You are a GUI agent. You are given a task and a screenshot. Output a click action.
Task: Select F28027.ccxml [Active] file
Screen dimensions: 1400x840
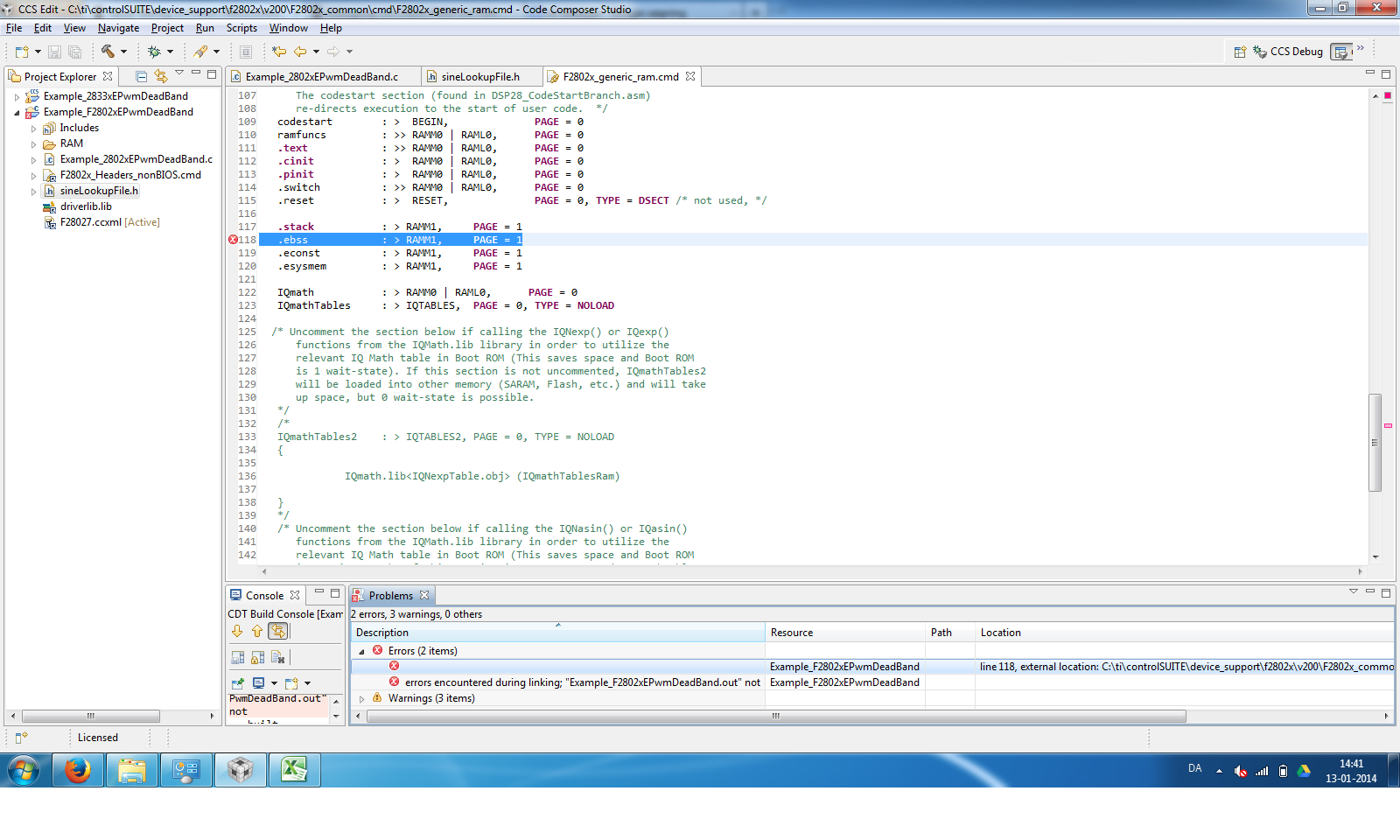click(109, 223)
